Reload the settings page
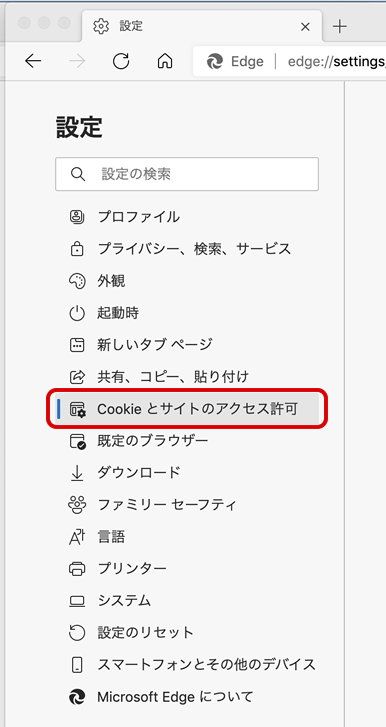386x727 pixels. pos(121,61)
